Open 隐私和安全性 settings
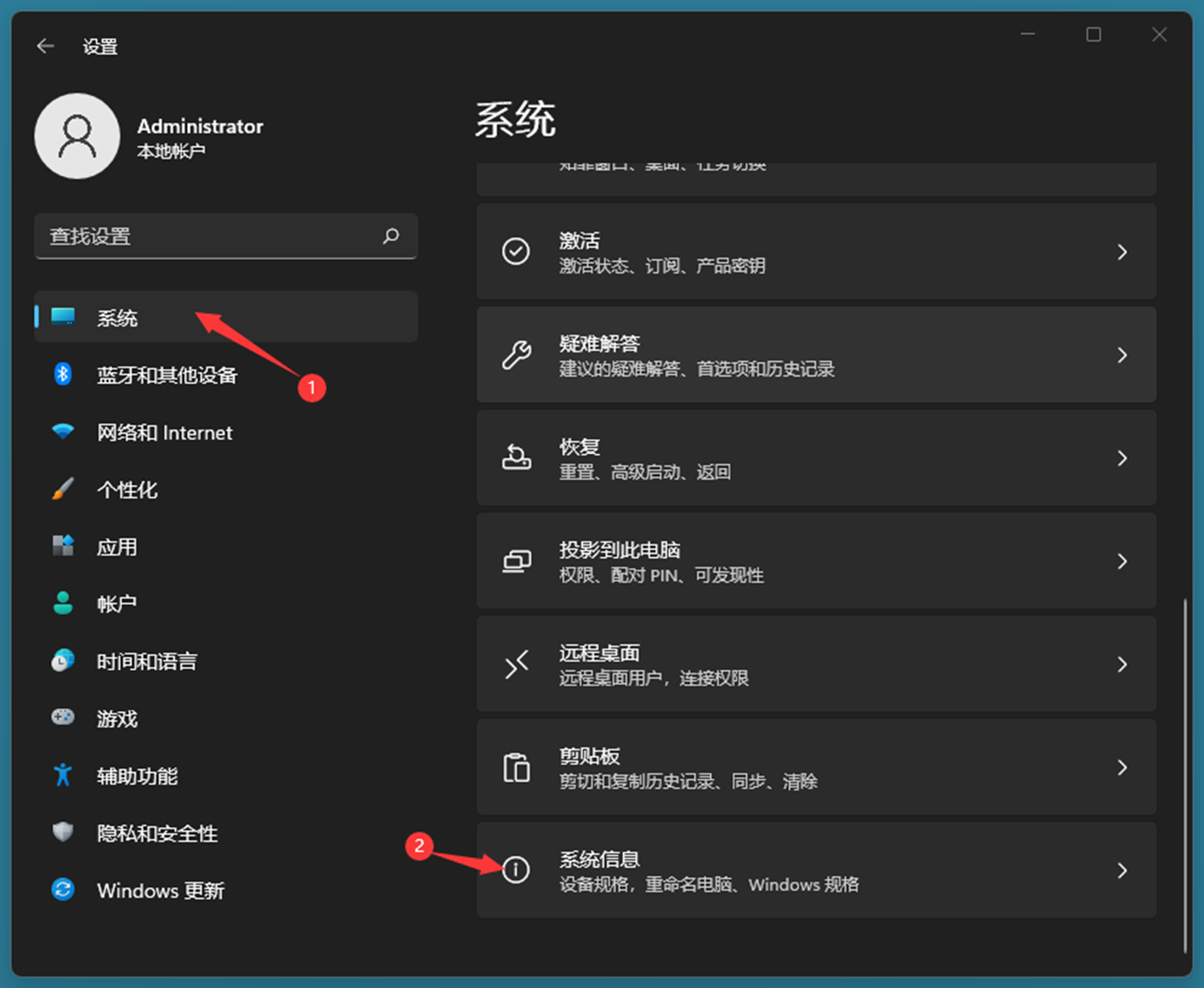This screenshot has width=1204, height=988. (226, 832)
